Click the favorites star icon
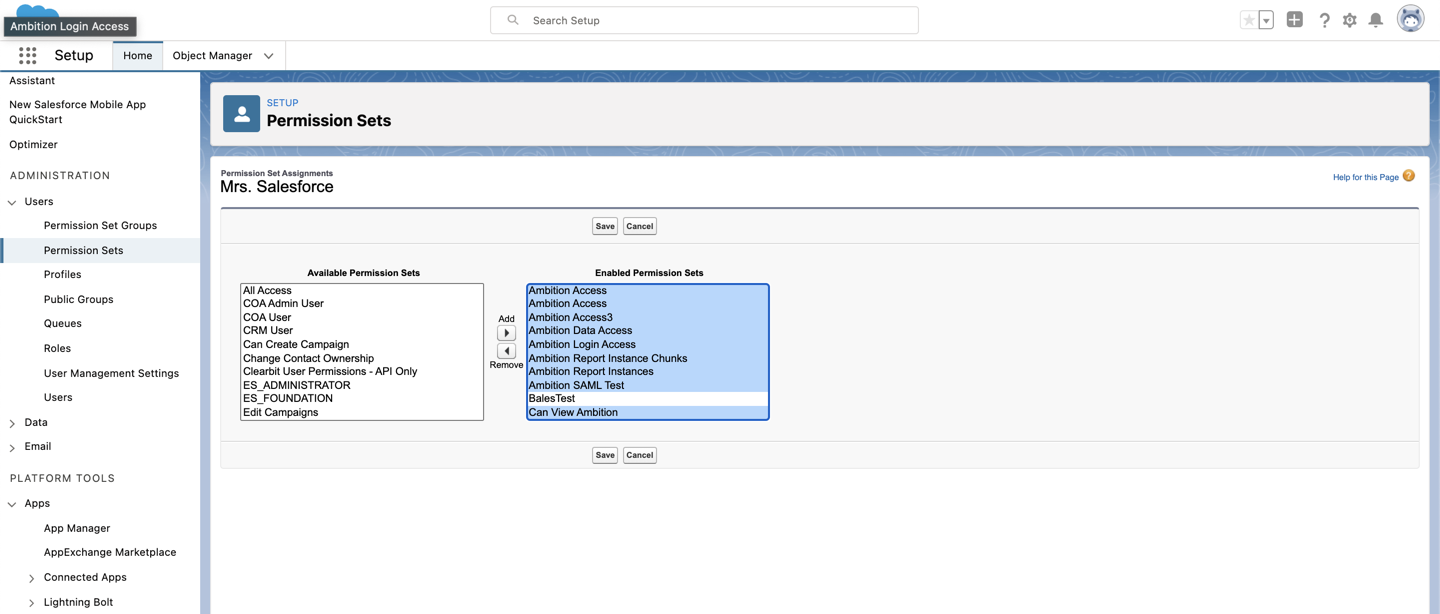Screen dimensions: 1440x614 click(1249, 20)
